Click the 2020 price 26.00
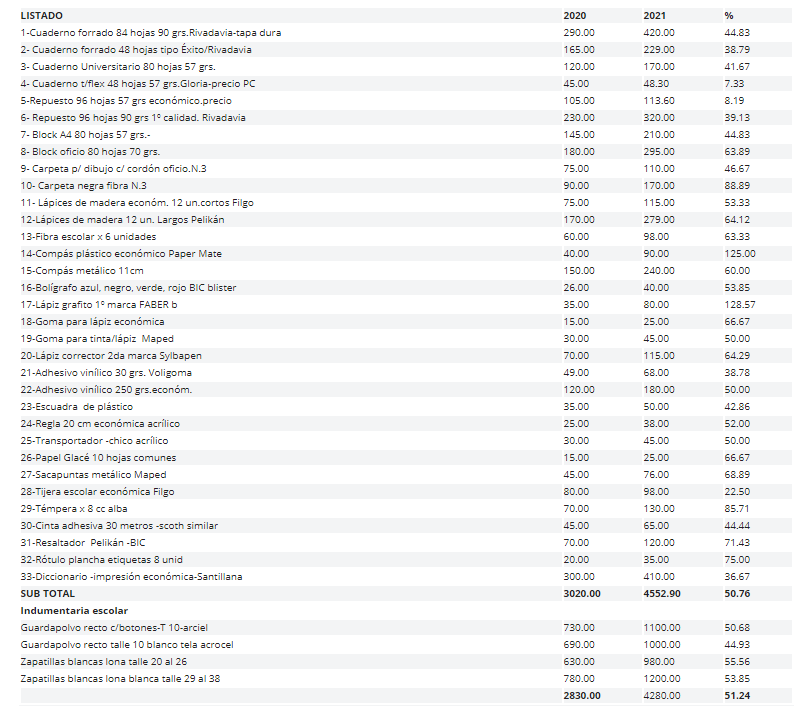 click(576, 288)
